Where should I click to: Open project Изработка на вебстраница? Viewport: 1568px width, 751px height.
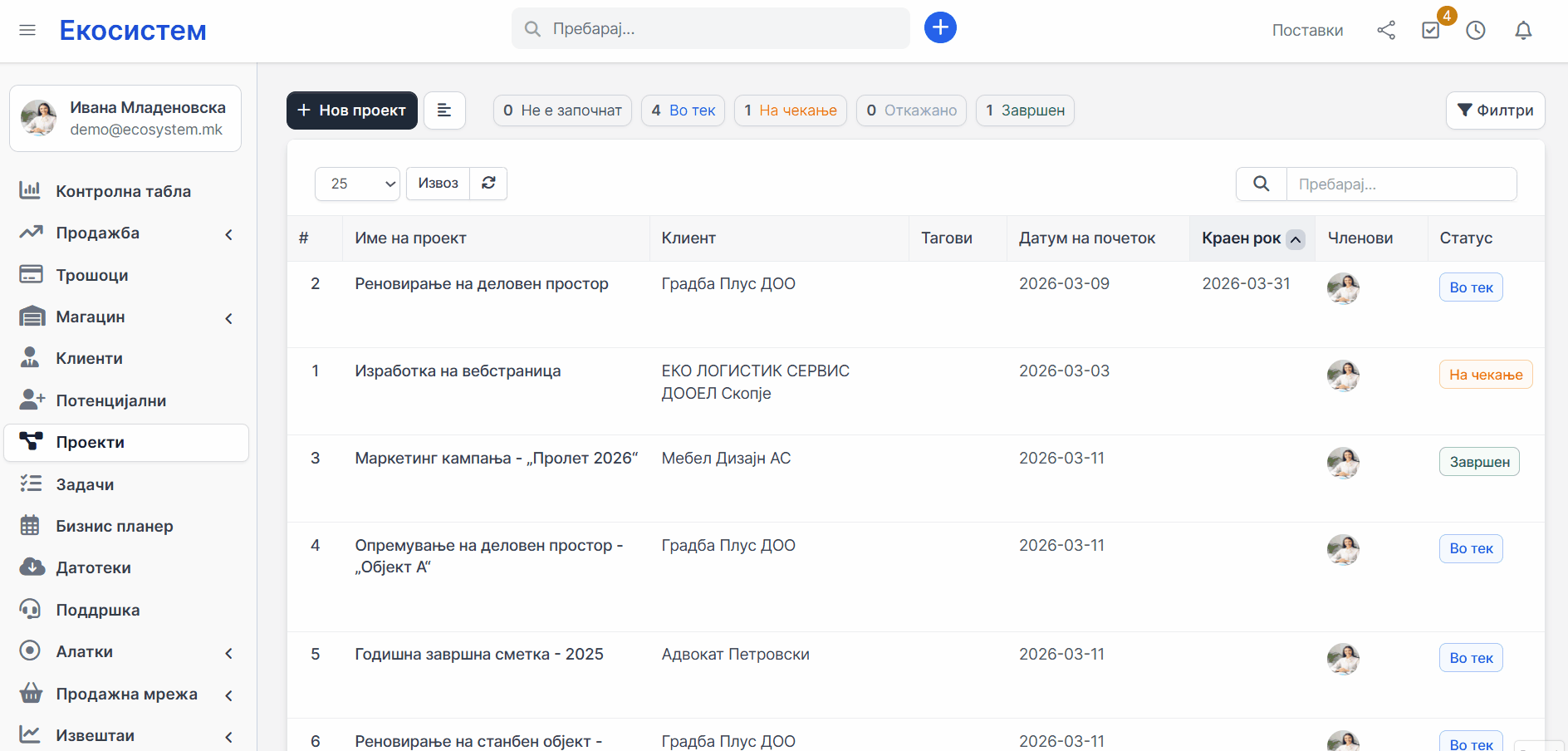click(x=458, y=371)
